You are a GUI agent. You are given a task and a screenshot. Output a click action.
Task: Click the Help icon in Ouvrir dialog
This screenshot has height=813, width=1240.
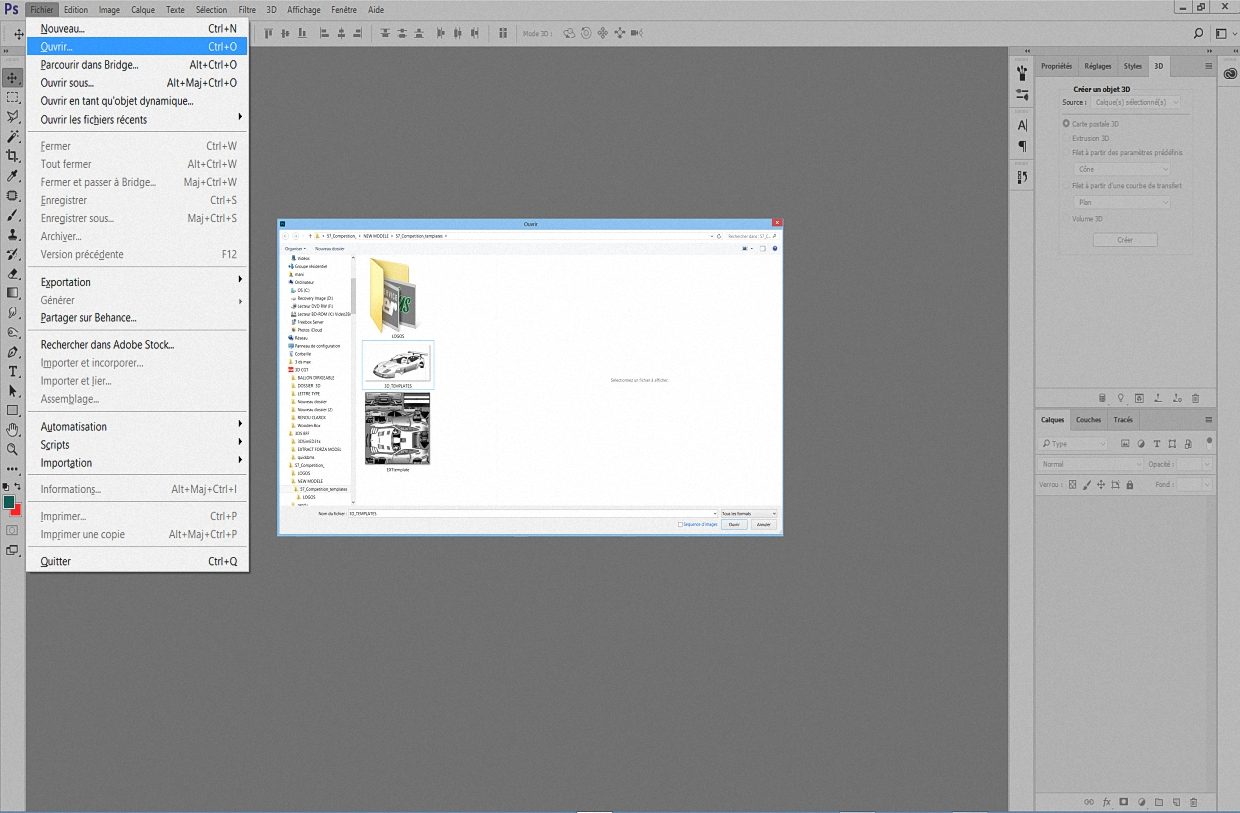point(775,248)
